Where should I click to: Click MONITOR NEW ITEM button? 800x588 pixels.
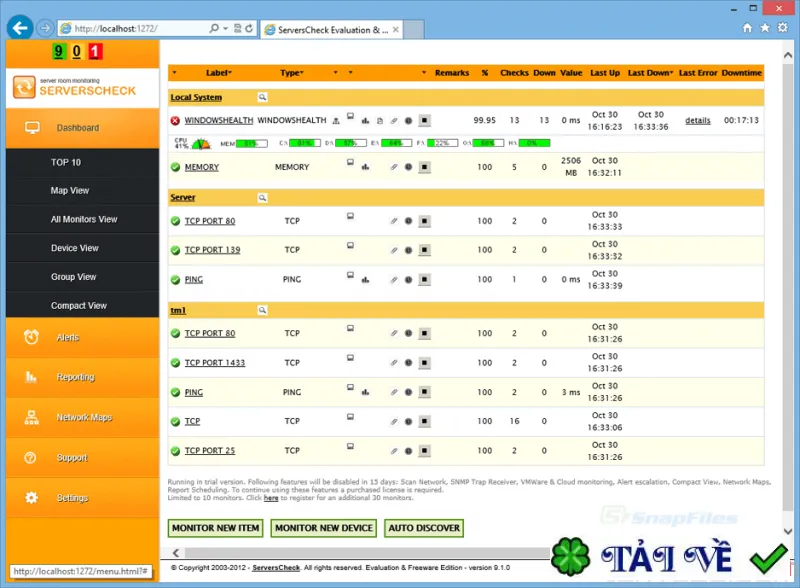pos(215,528)
